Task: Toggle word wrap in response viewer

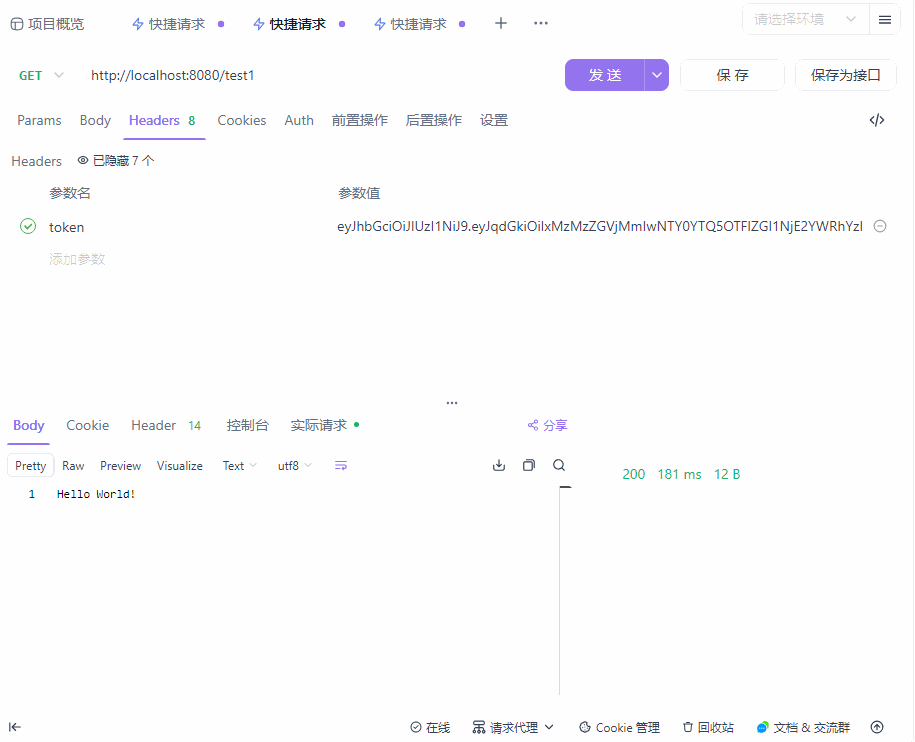Action: pyautogui.click(x=341, y=466)
